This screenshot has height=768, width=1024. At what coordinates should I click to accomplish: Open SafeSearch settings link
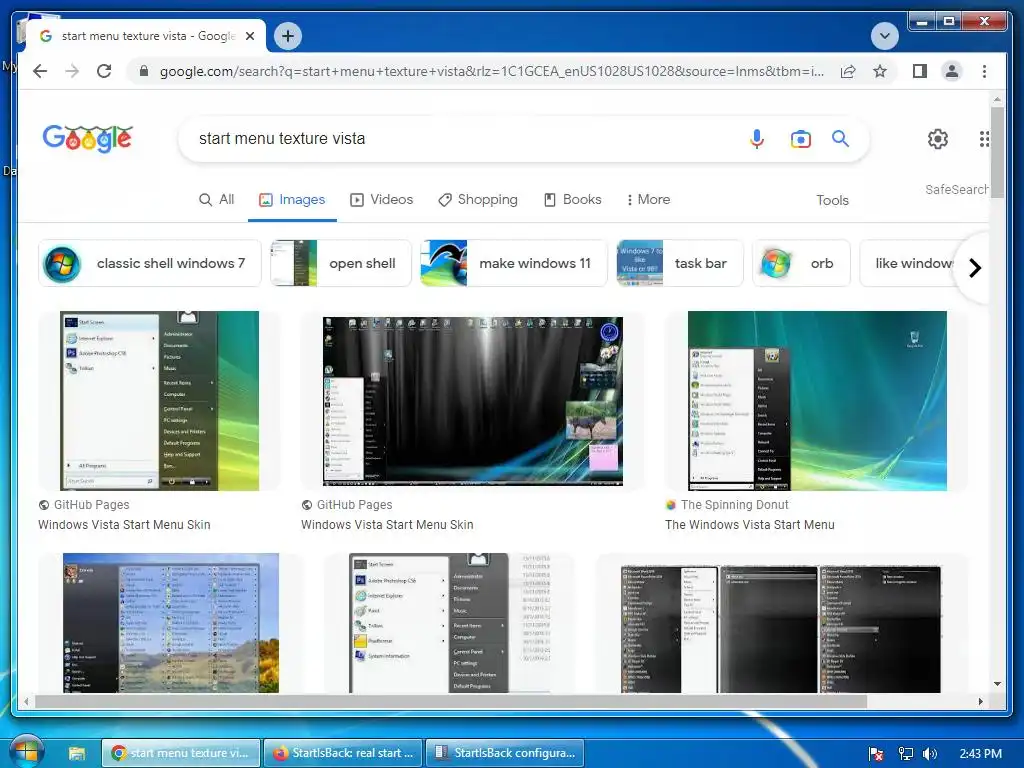(x=956, y=189)
